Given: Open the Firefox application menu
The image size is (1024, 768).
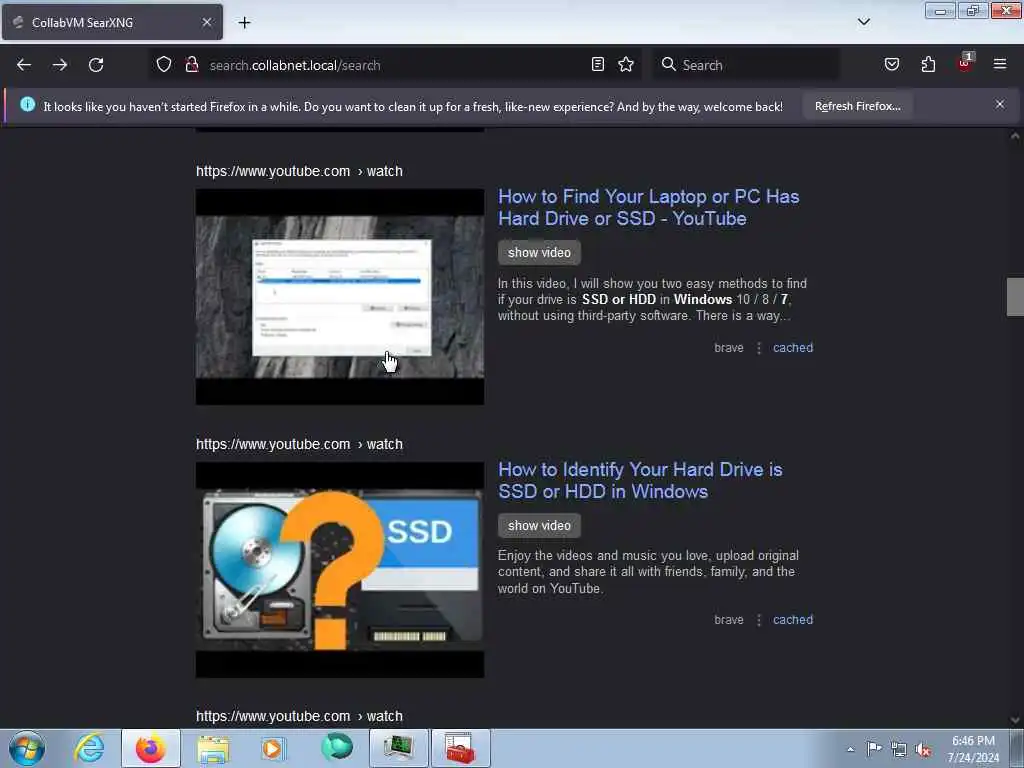Looking at the screenshot, I should click(x=1000, y=64).
